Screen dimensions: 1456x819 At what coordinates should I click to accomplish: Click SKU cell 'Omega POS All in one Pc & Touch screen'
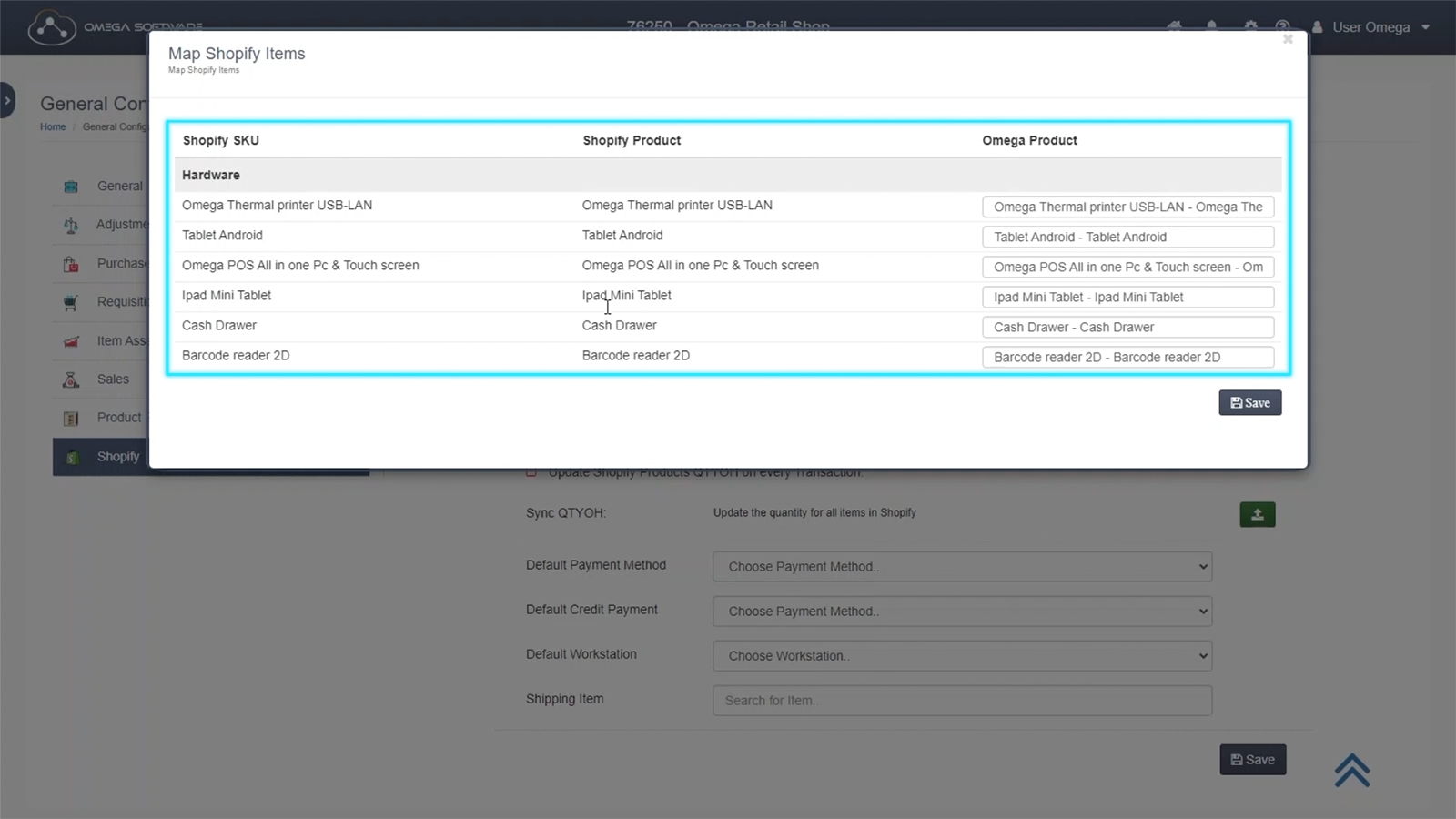pyautogui.click(x=300, y=265)
